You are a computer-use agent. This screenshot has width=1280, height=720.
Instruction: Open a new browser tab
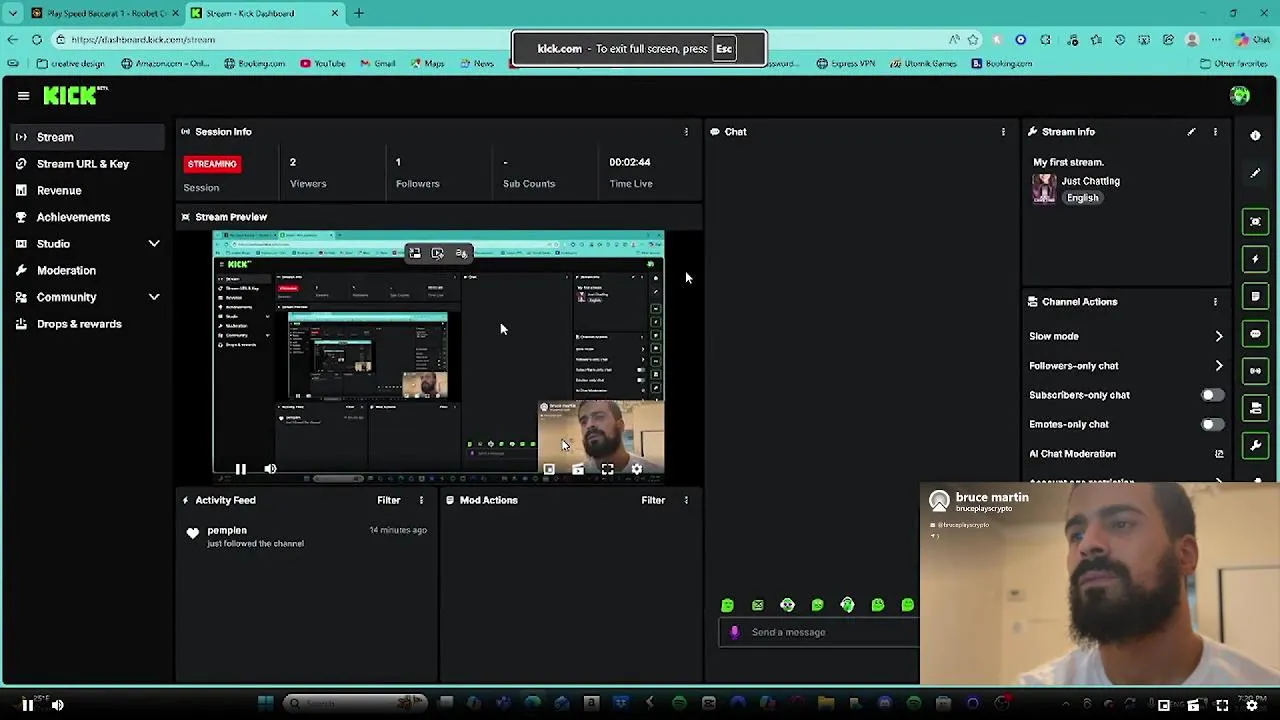coord(358,13)
